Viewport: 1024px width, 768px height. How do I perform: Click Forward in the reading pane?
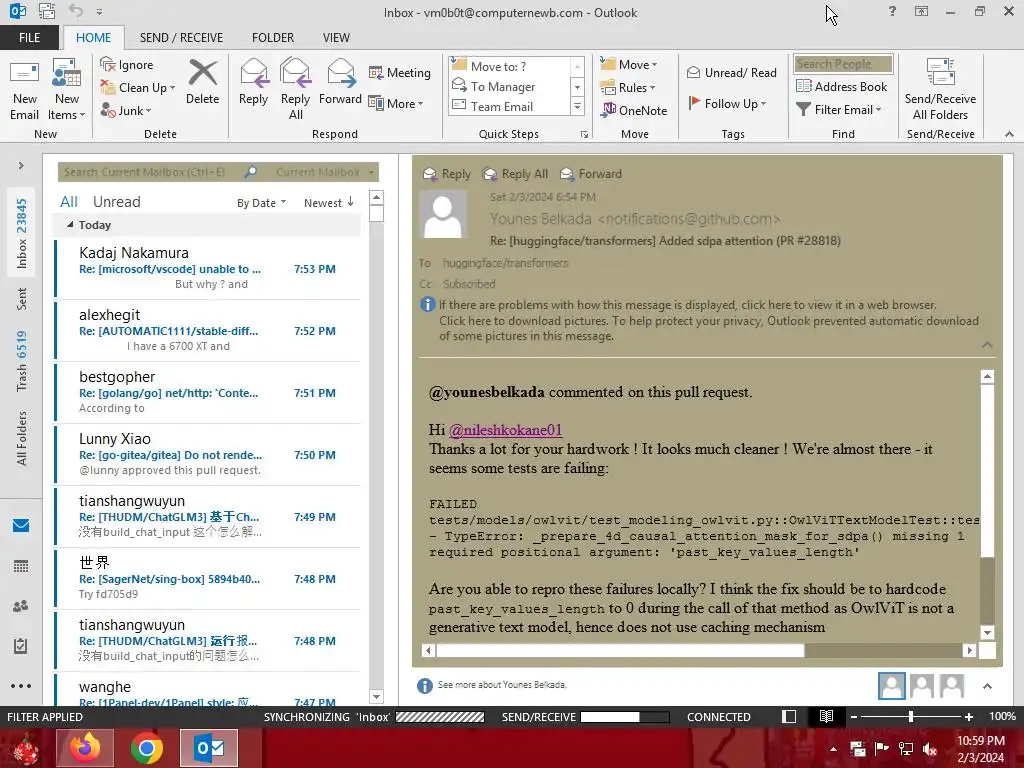click(592, 174)
